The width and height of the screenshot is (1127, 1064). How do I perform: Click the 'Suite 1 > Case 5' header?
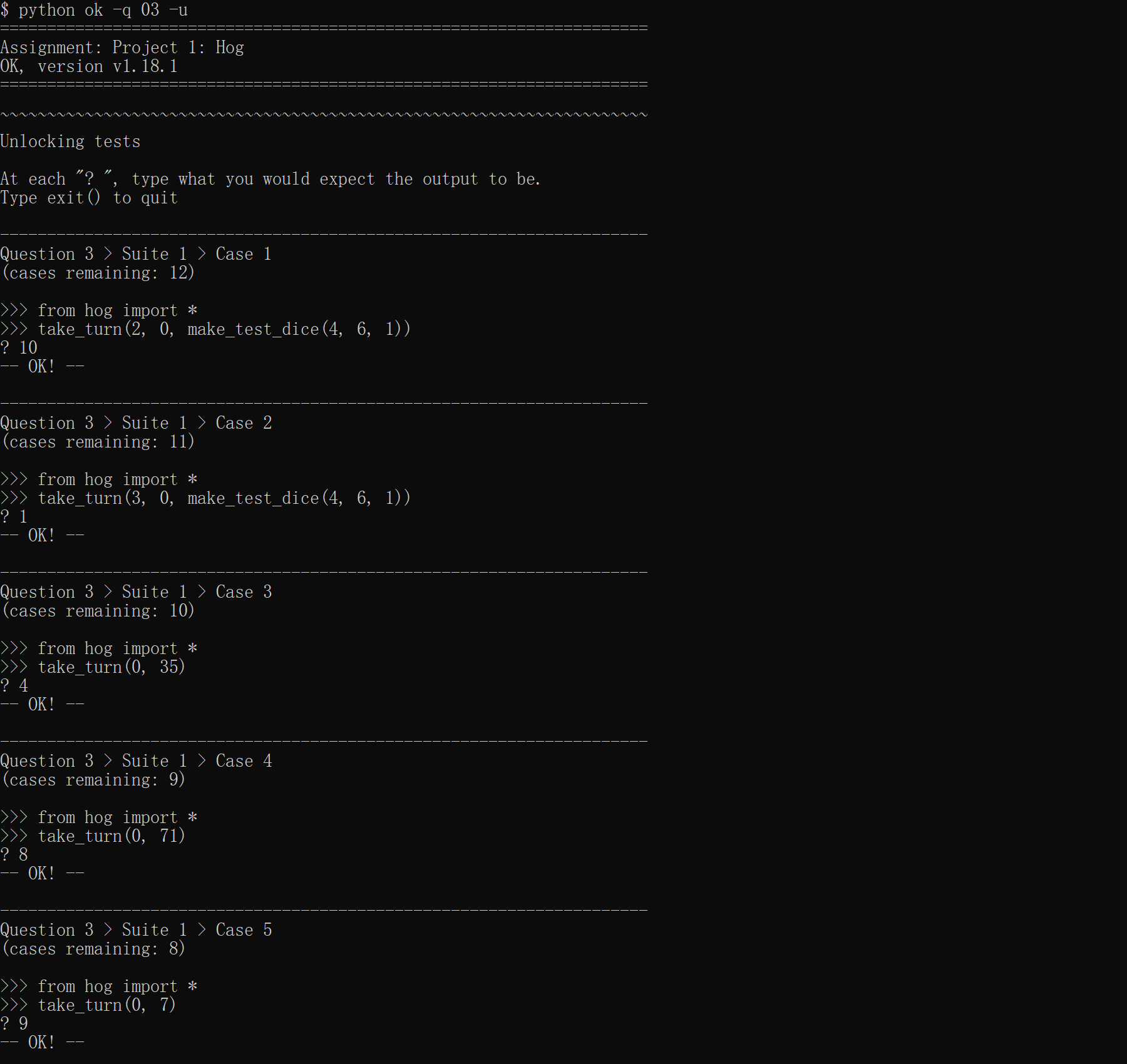135,930
